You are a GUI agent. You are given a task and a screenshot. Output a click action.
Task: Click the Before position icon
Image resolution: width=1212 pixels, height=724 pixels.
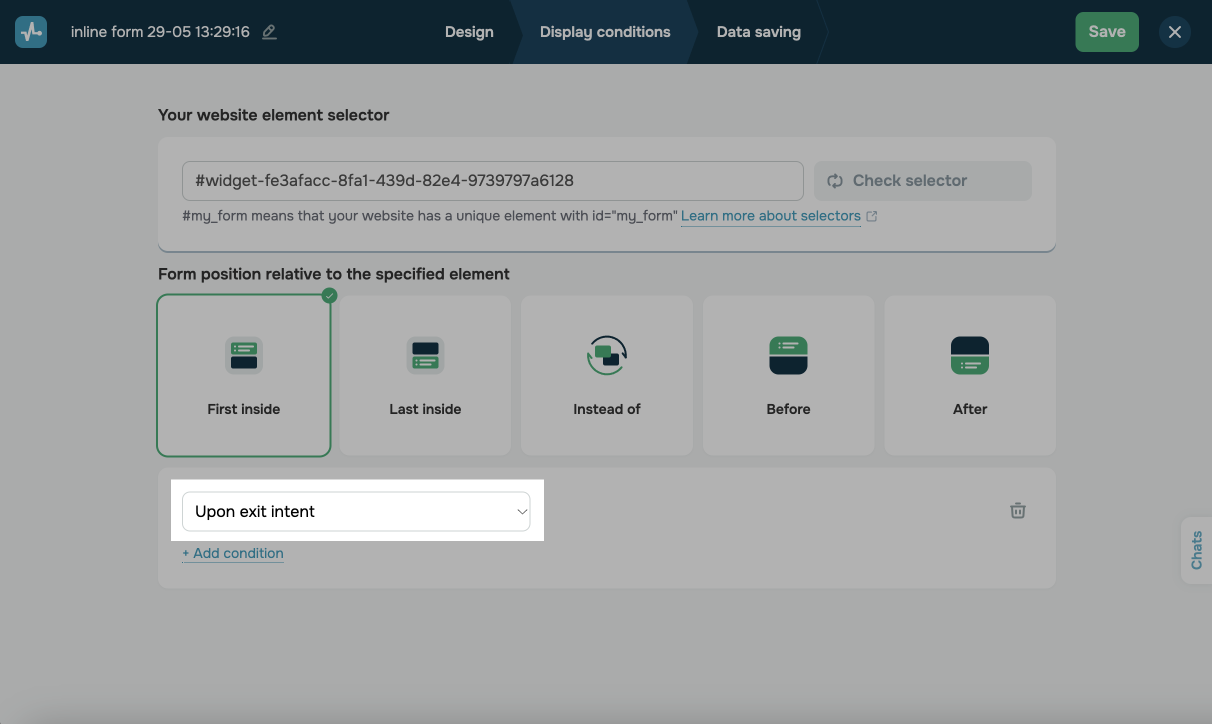788,355
